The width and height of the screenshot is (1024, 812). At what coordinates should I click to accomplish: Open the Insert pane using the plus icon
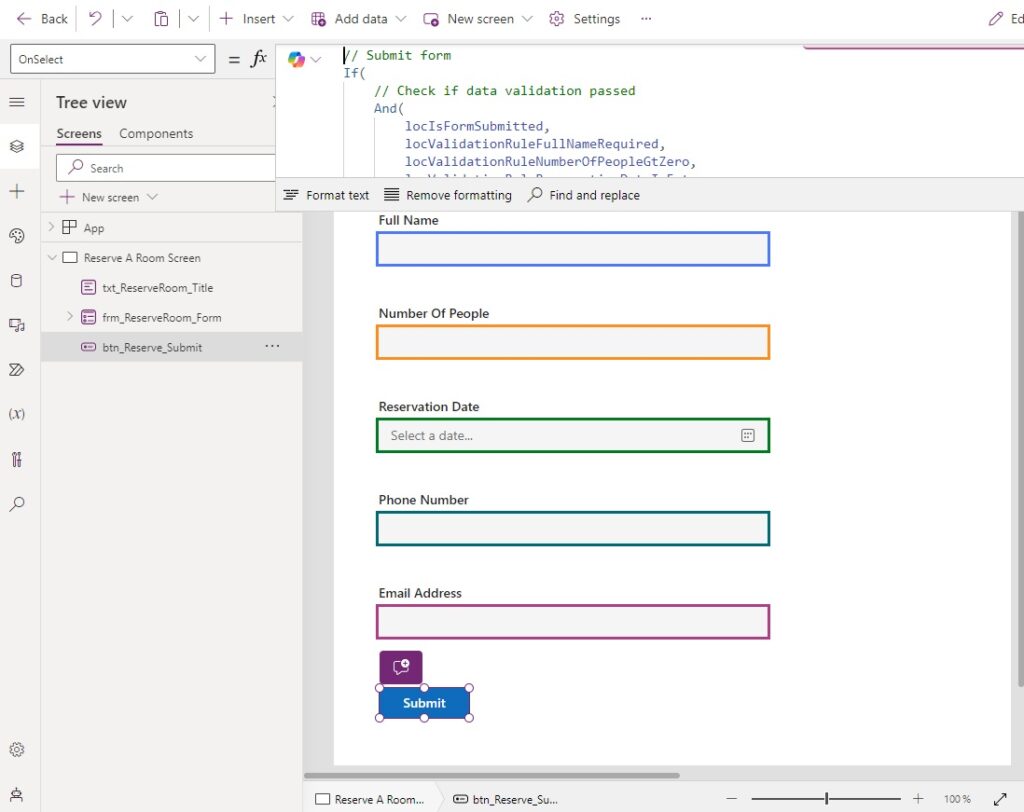coord(17,190)
